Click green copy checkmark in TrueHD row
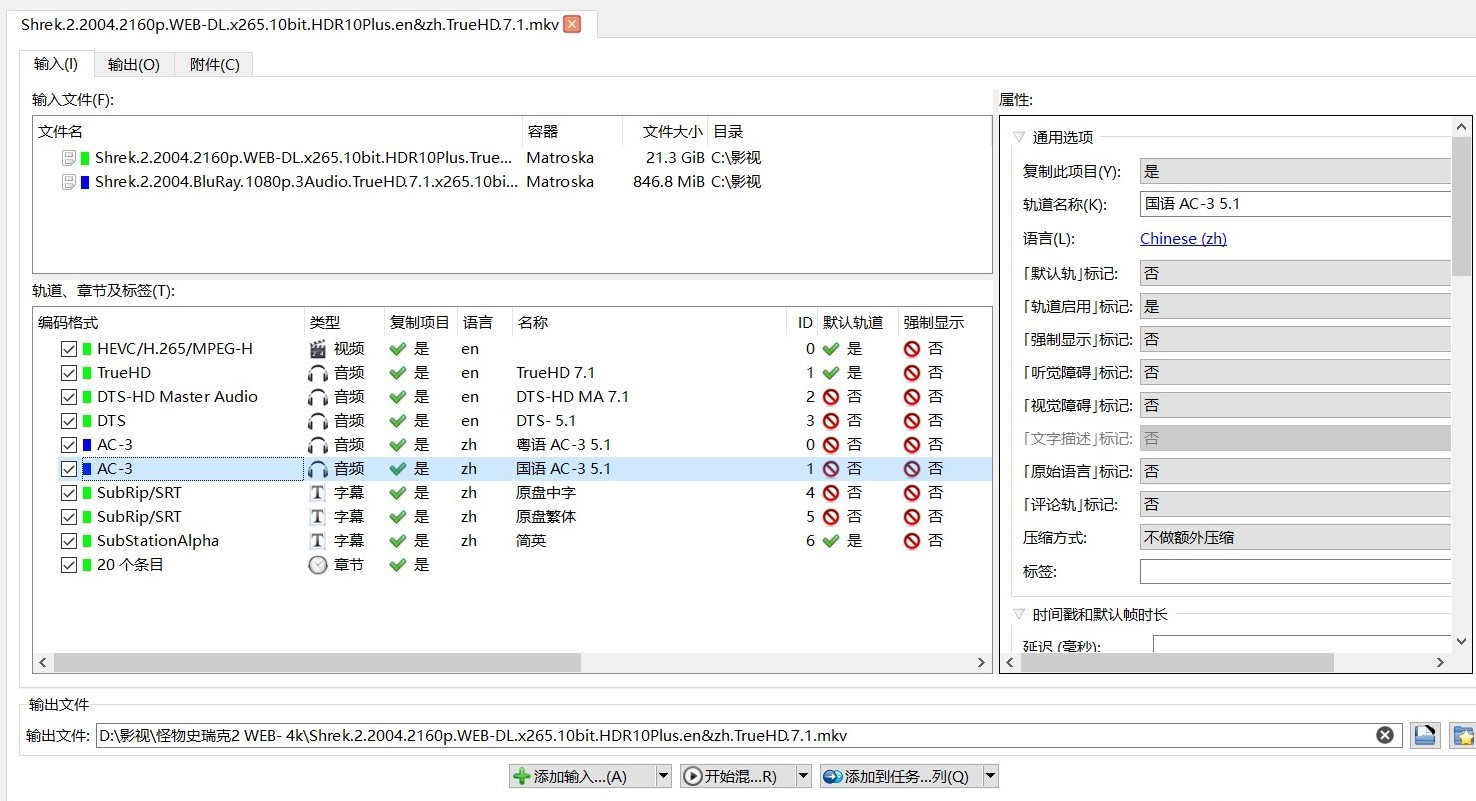1476x801 pixels. coord(398,373)
